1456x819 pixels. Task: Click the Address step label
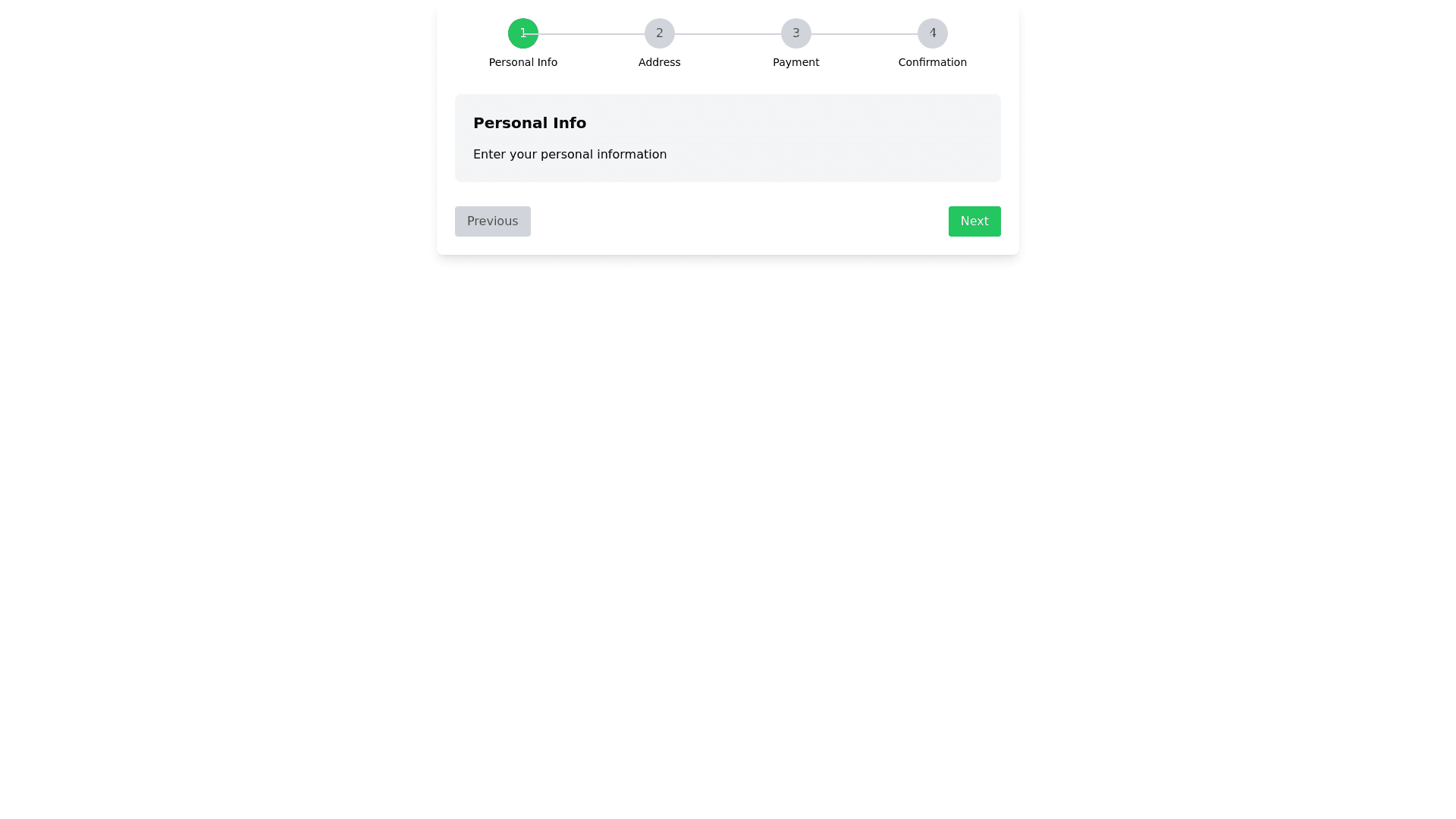pos(659,62)
